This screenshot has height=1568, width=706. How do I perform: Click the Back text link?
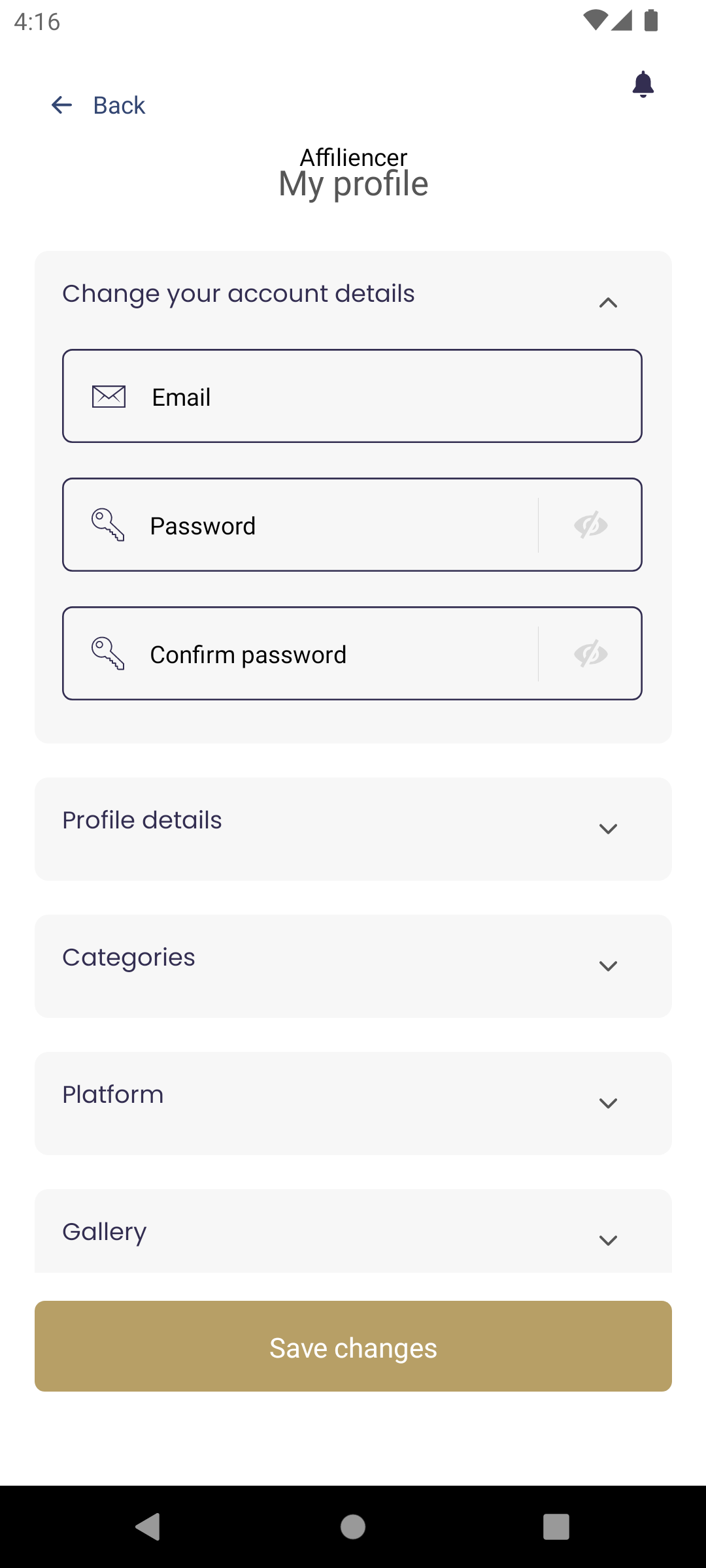click(119, 105)
